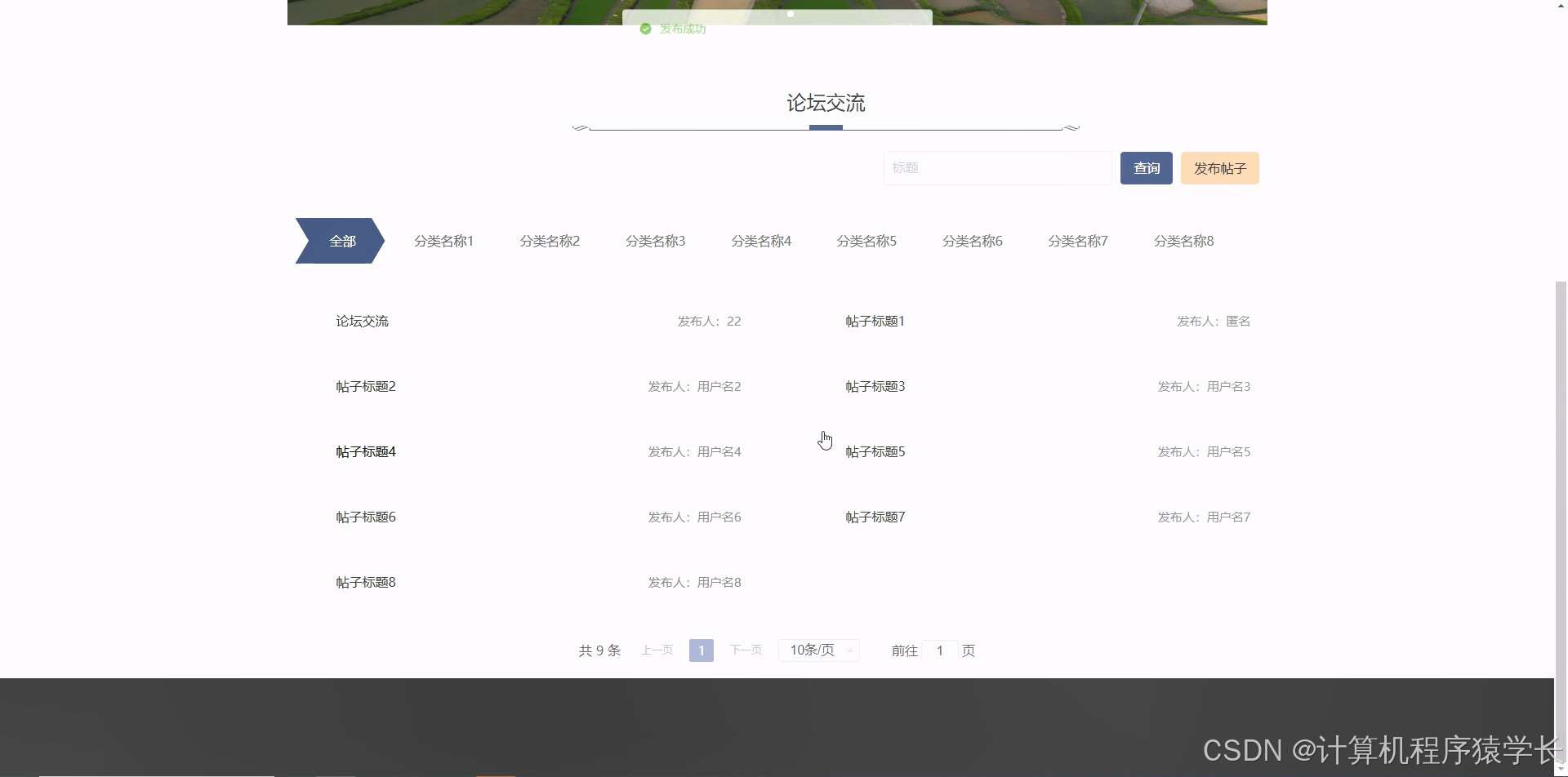Viewport: 1568px width, 777px height.
Task: Open the 10条/页 page size dropdown
Action: click(x=819, y=650)
